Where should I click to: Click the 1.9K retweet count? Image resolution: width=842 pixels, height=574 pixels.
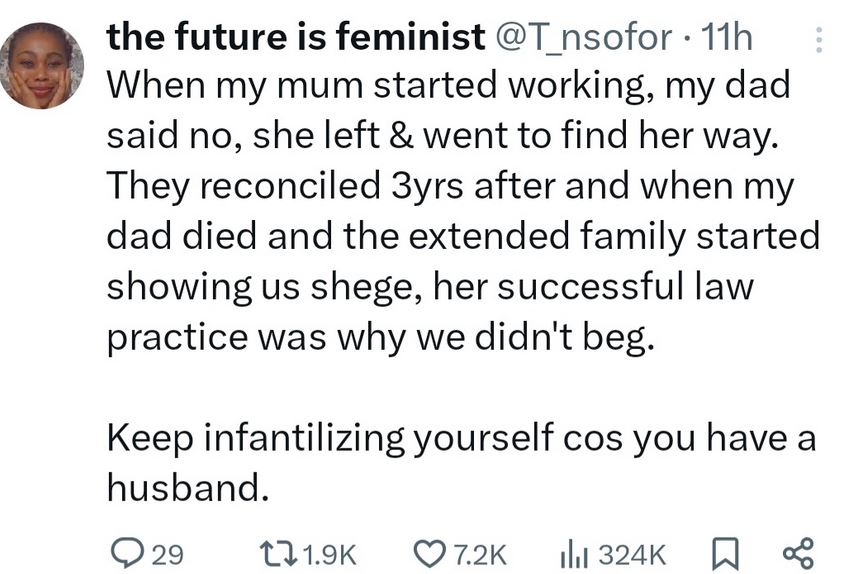pyautogui.click(x=330, y=555)
